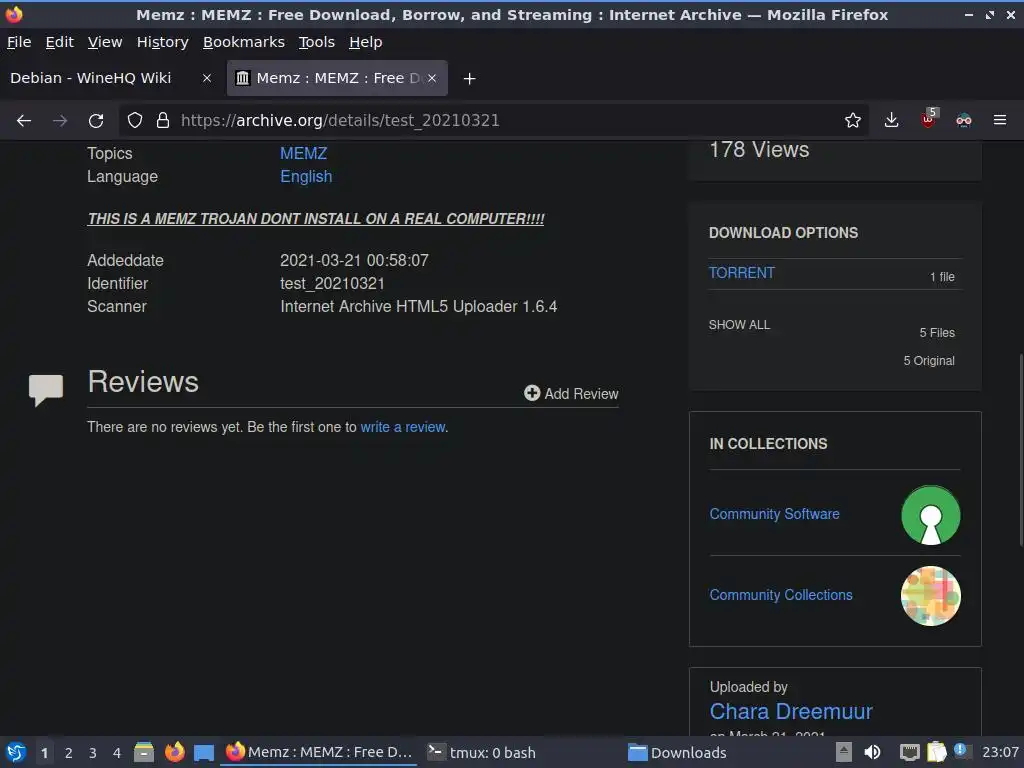Open the network monitor tray icon
1024x768 pixels.
909,752
